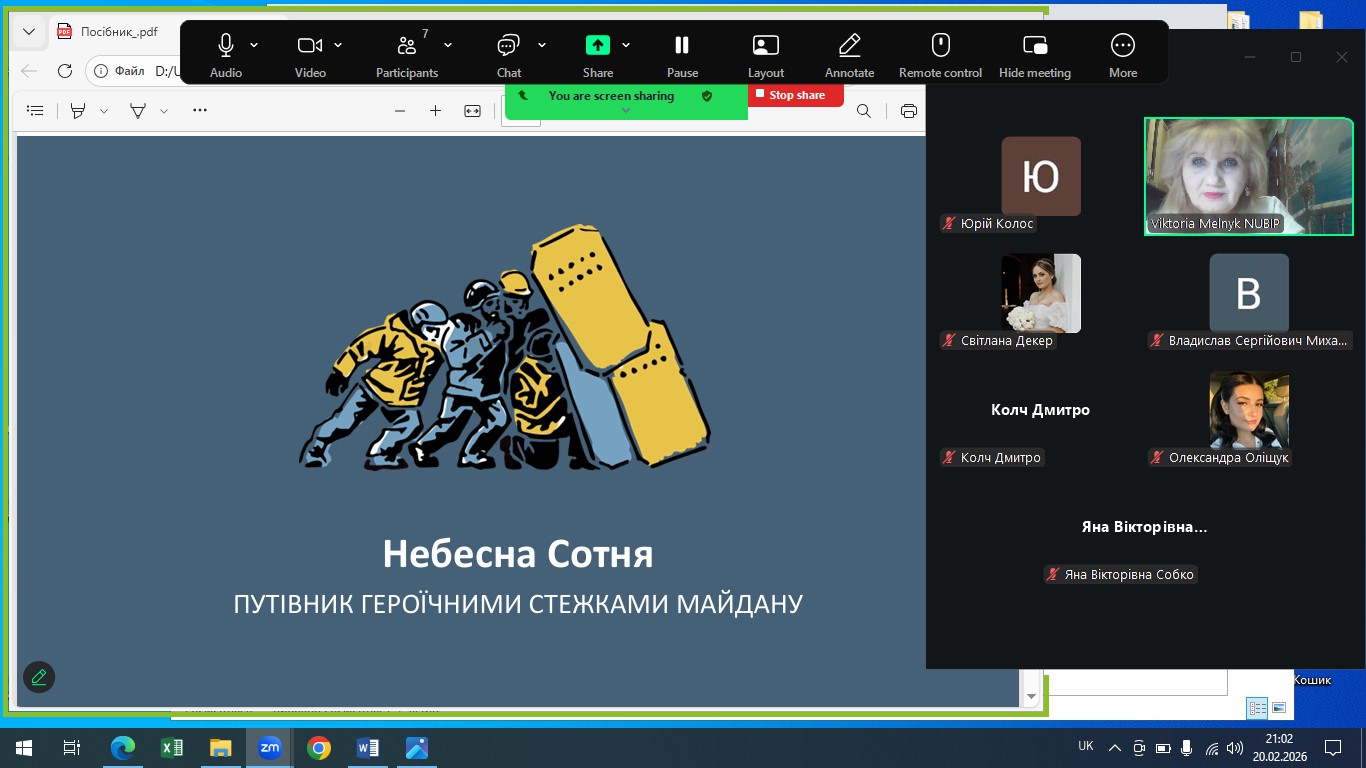
Task: Click the 'You are screen sharing' banner
Action: coord(611,96)
